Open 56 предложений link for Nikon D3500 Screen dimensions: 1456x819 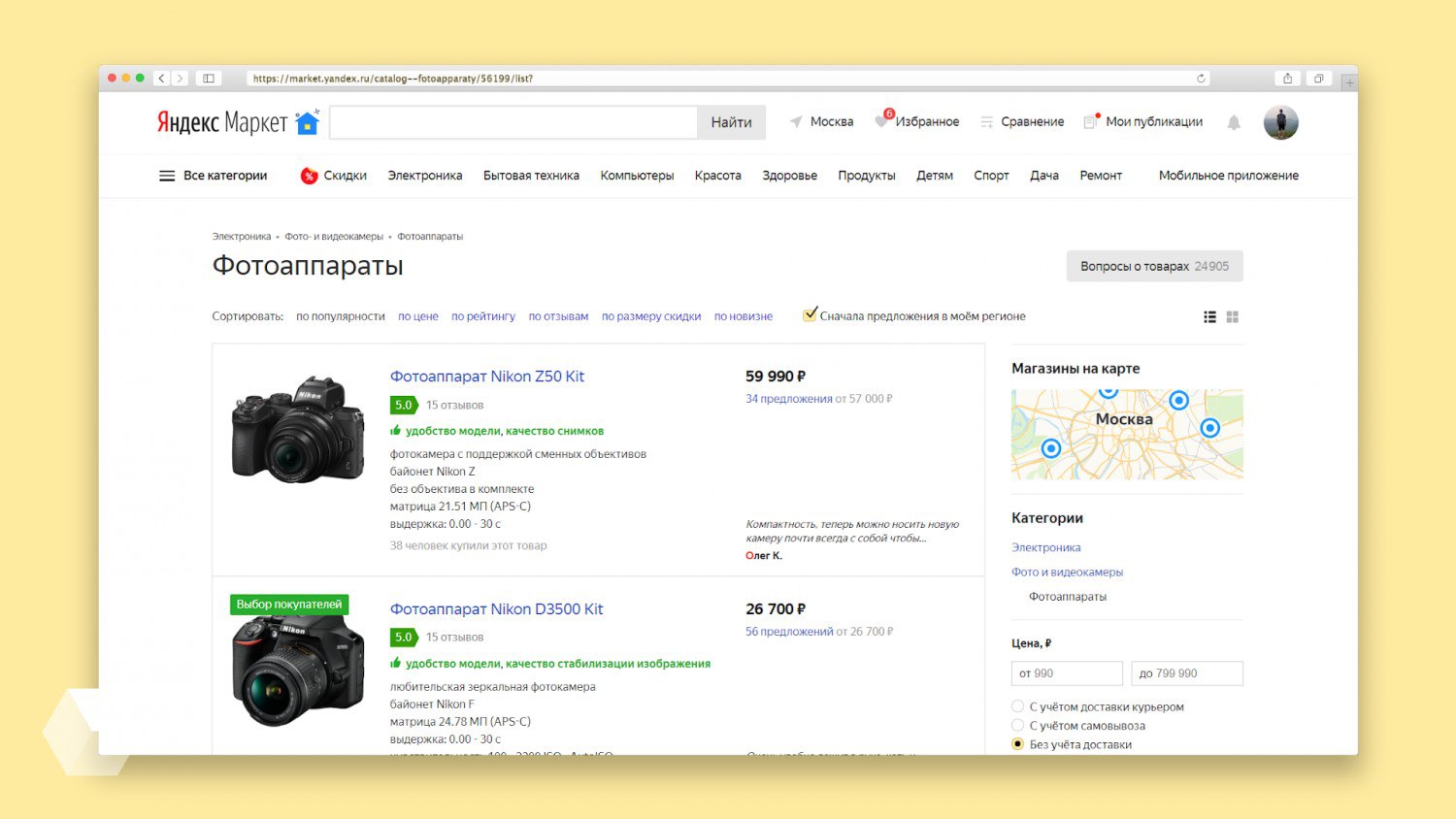[x=789, y=632]
